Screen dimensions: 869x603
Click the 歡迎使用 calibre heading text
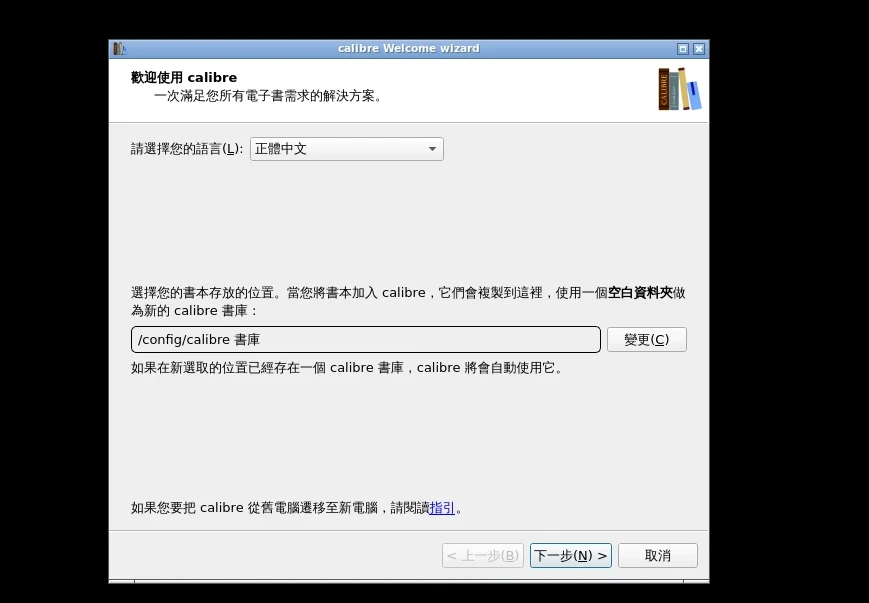point(184,78)
